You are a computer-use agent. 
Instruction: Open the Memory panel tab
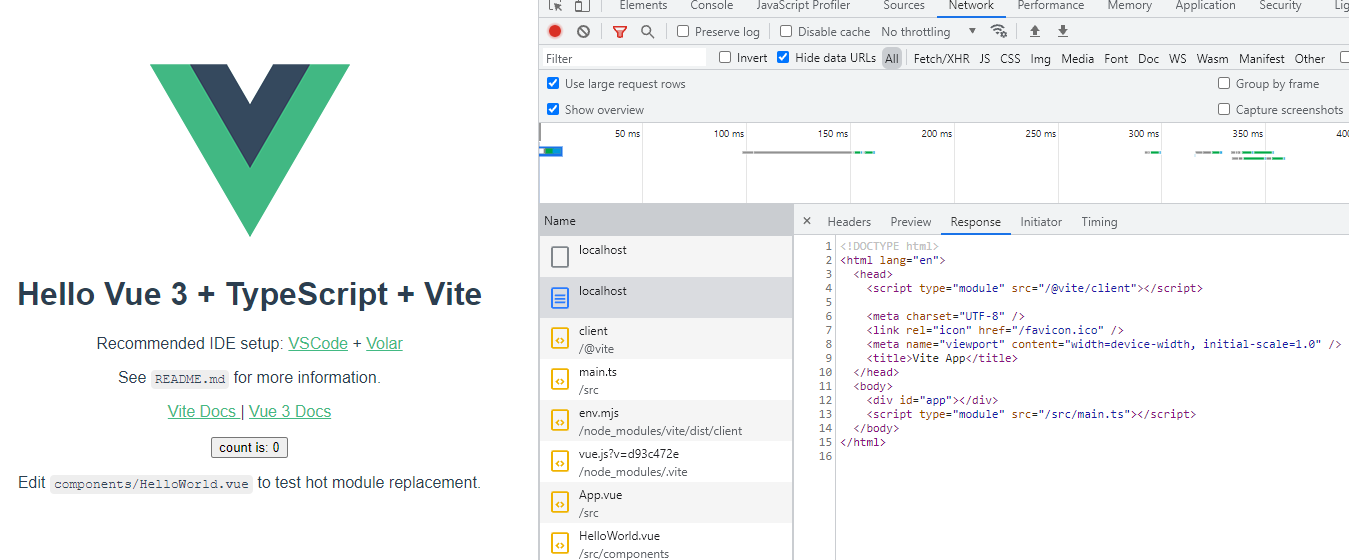click(1130, 6)
